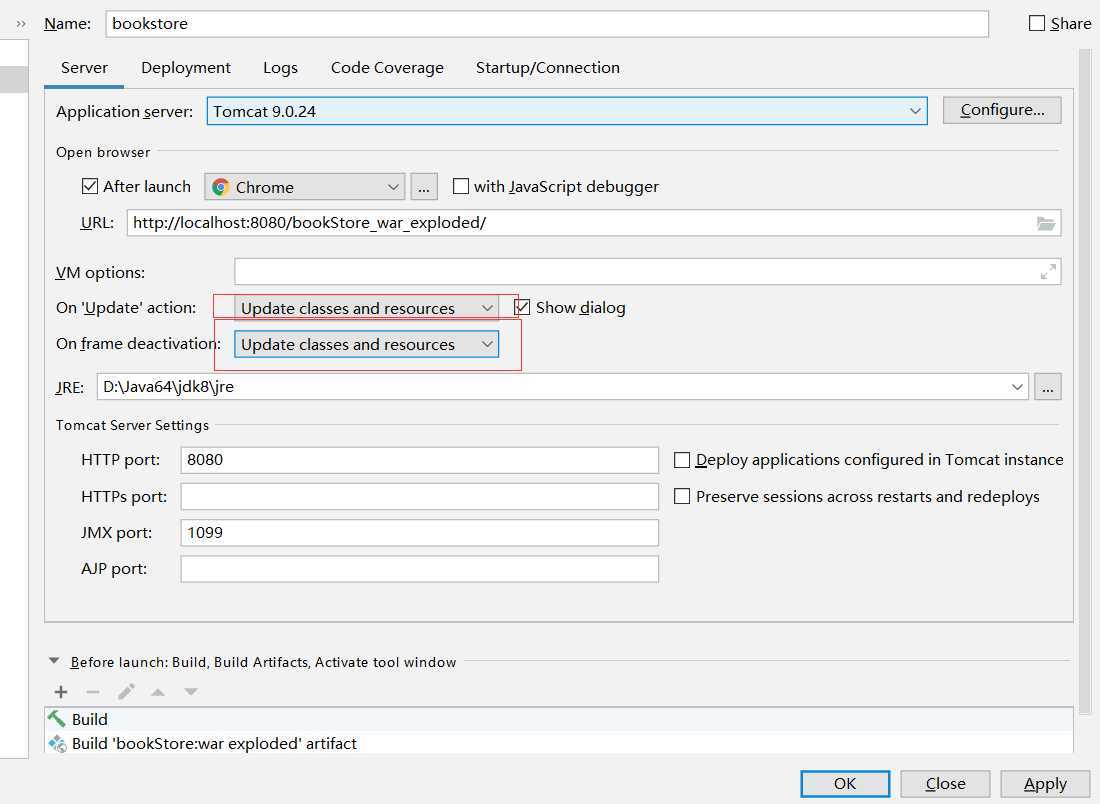Enable with JavaScript debugger checkbox
1100x804 pixels.
point(460,186)
